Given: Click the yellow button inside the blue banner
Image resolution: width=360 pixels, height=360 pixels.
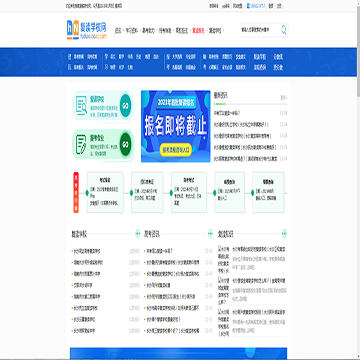Looking at the screenshot, I should [176, 150].
